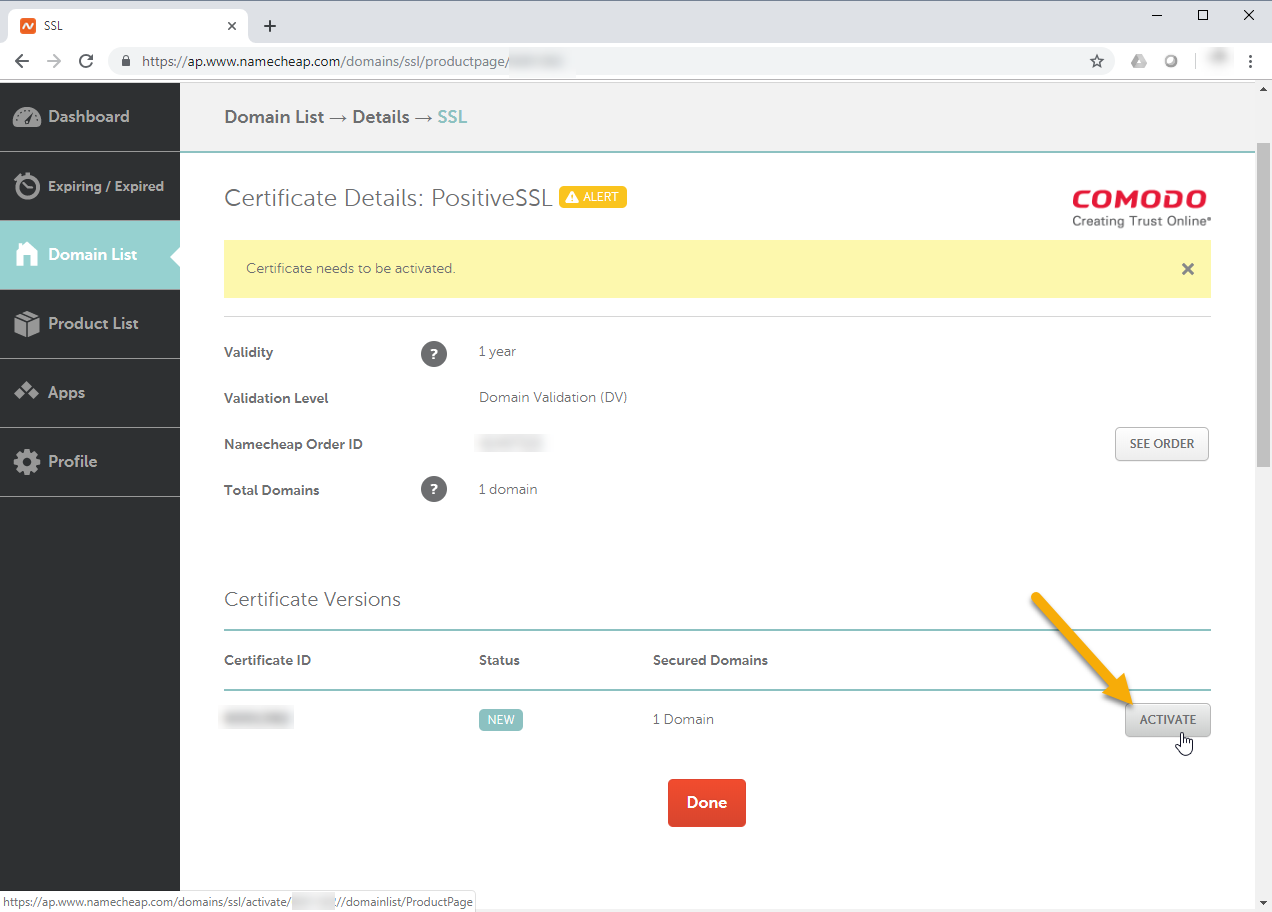Open the Google Drive extension icon
The image size is (1272, 912).
tap(1138, 61)
